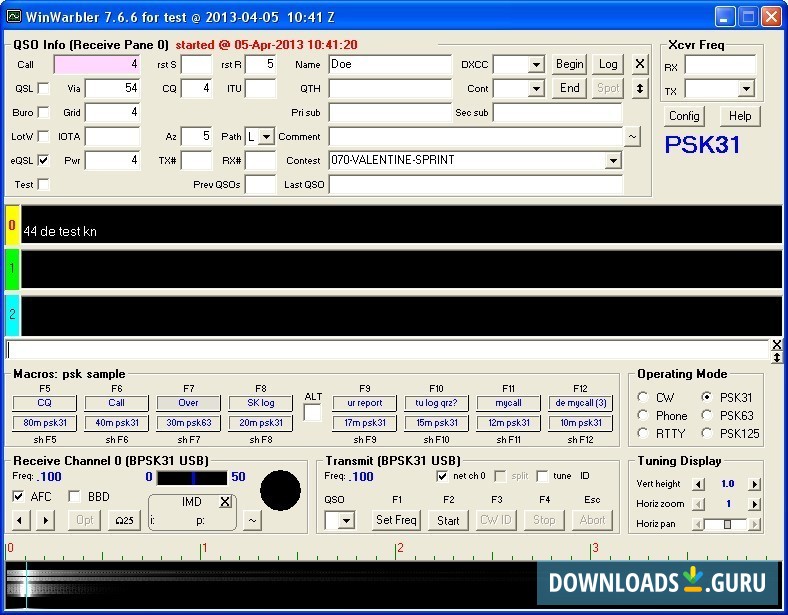Click the right arrow in Receive Channel panel
The image size is (788, 615).
point(45,520)
